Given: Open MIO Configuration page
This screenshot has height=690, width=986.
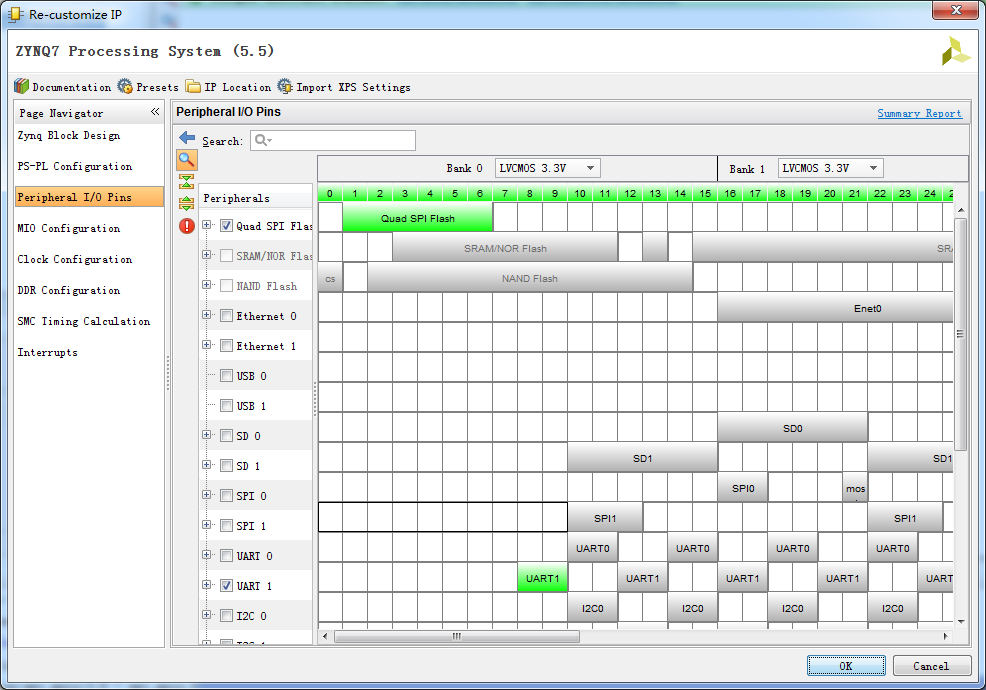Looking at the screenshot, I should pyautogui.click(x=69, y=228).
